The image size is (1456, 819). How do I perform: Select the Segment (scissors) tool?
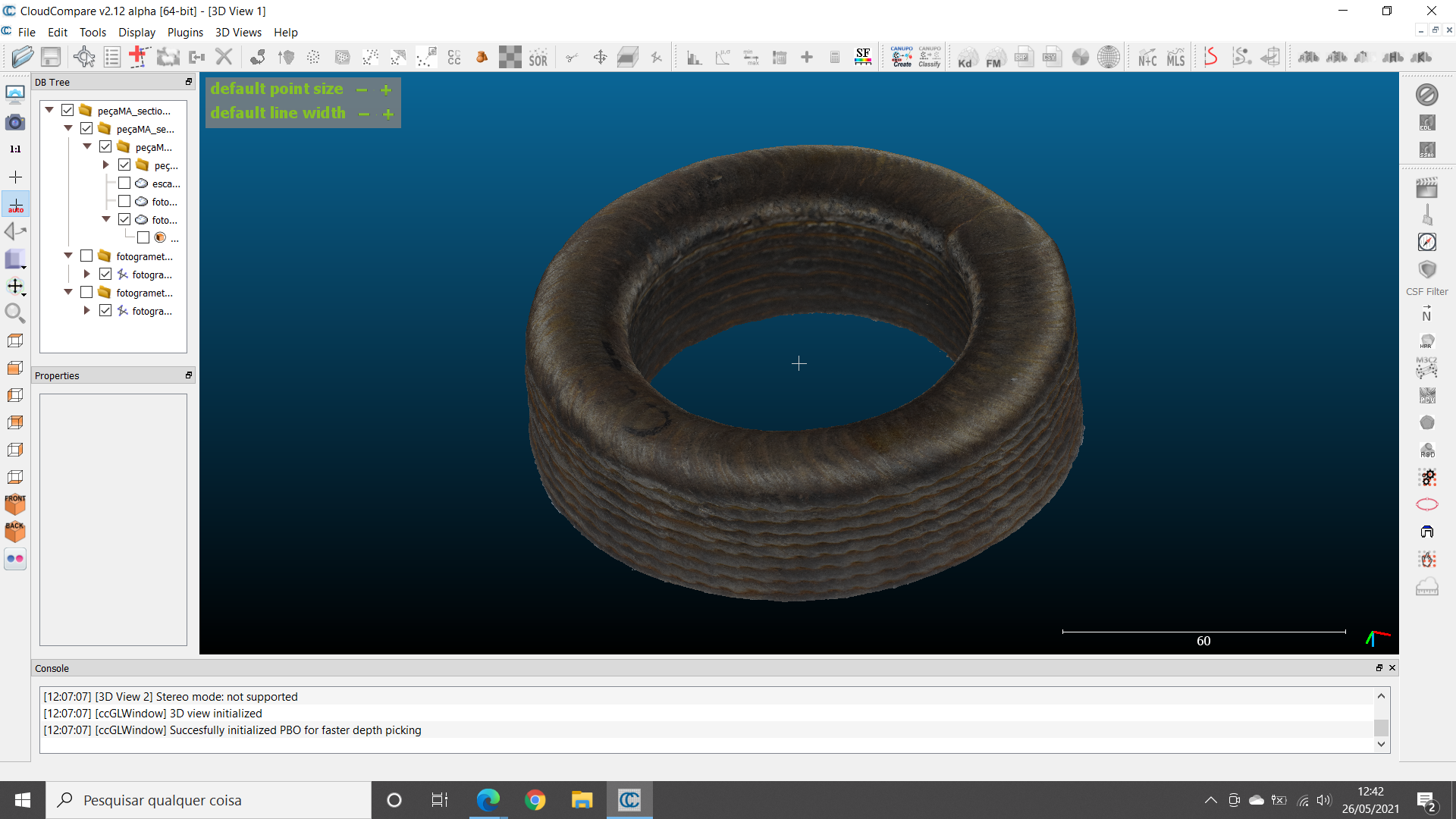tap(573, 57)
